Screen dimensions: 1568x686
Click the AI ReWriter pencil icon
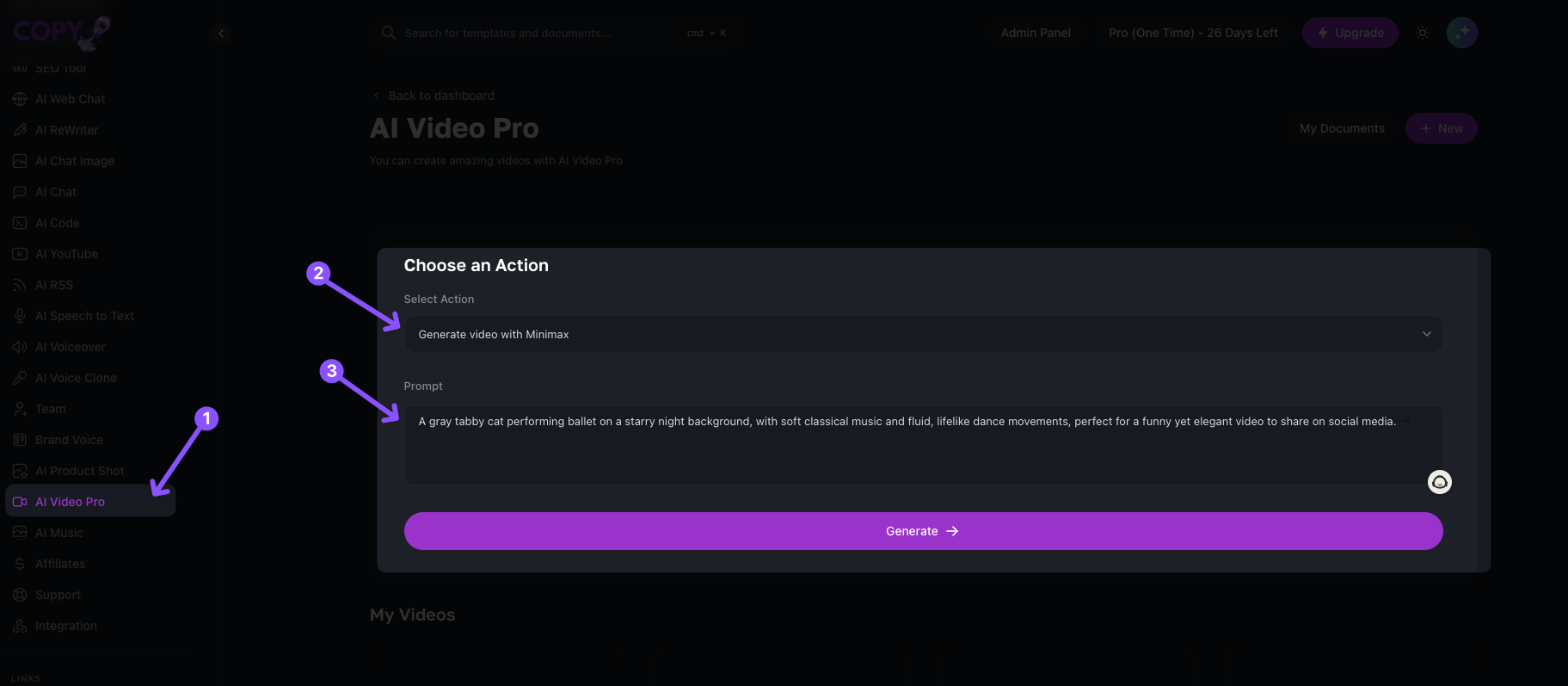tap(20, 130)
